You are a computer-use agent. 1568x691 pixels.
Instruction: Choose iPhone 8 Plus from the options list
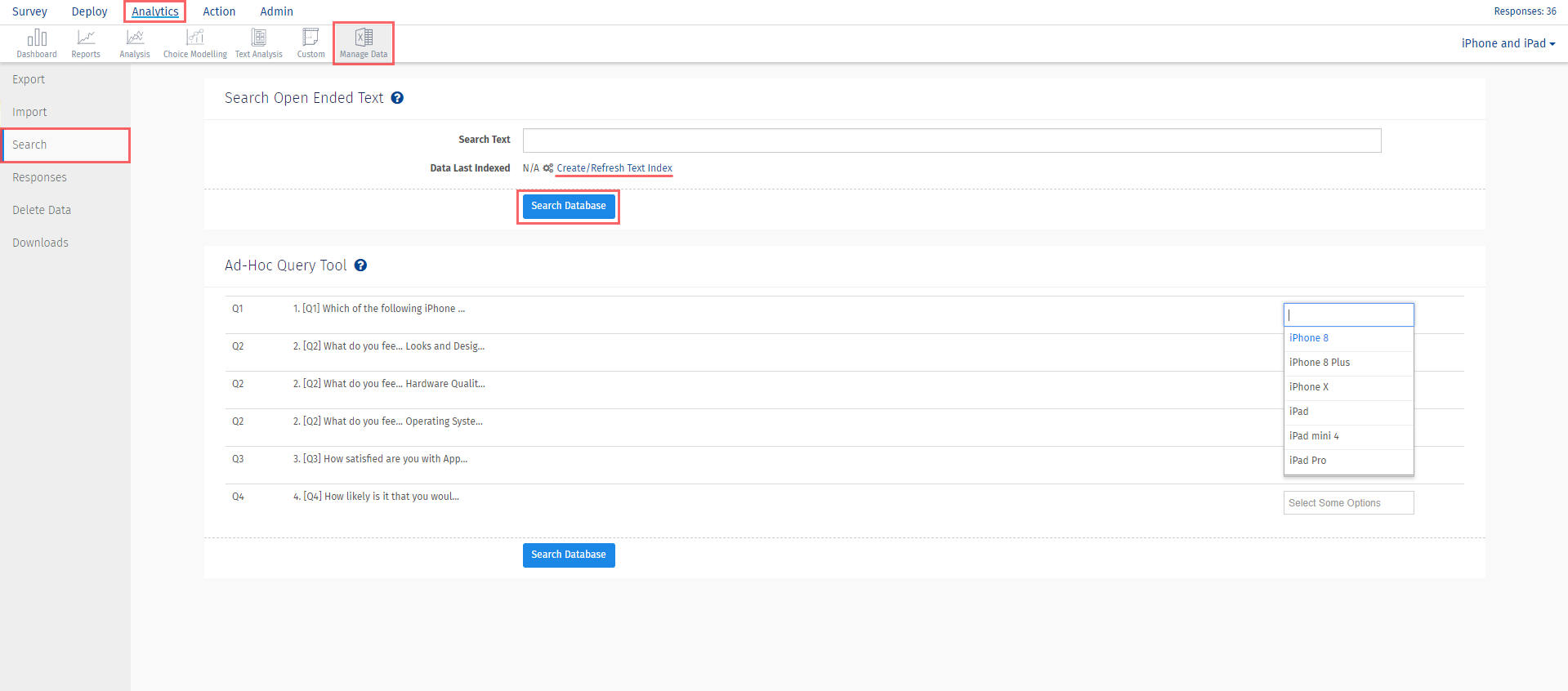1348,363
